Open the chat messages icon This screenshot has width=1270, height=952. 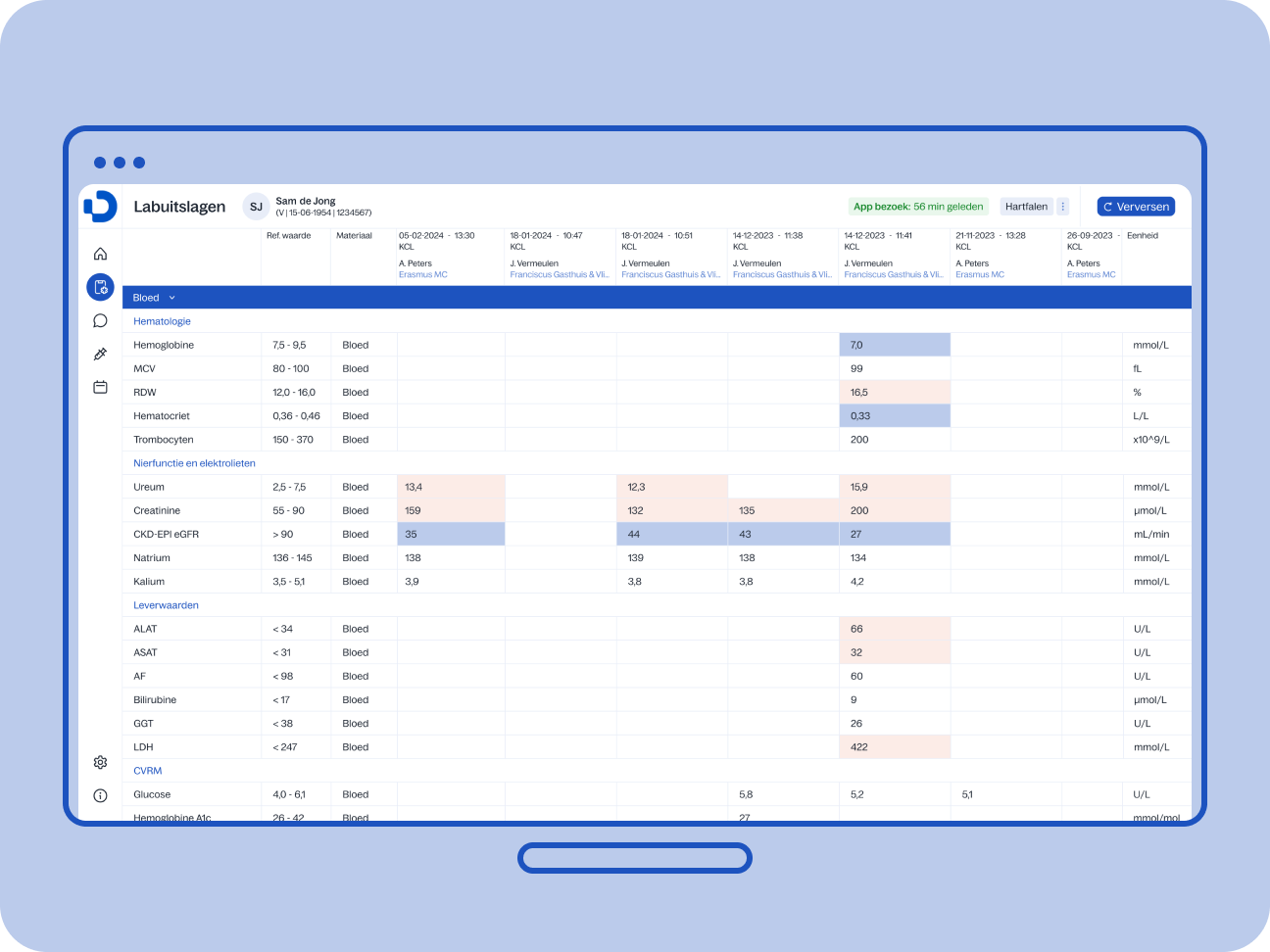[100, 320]
